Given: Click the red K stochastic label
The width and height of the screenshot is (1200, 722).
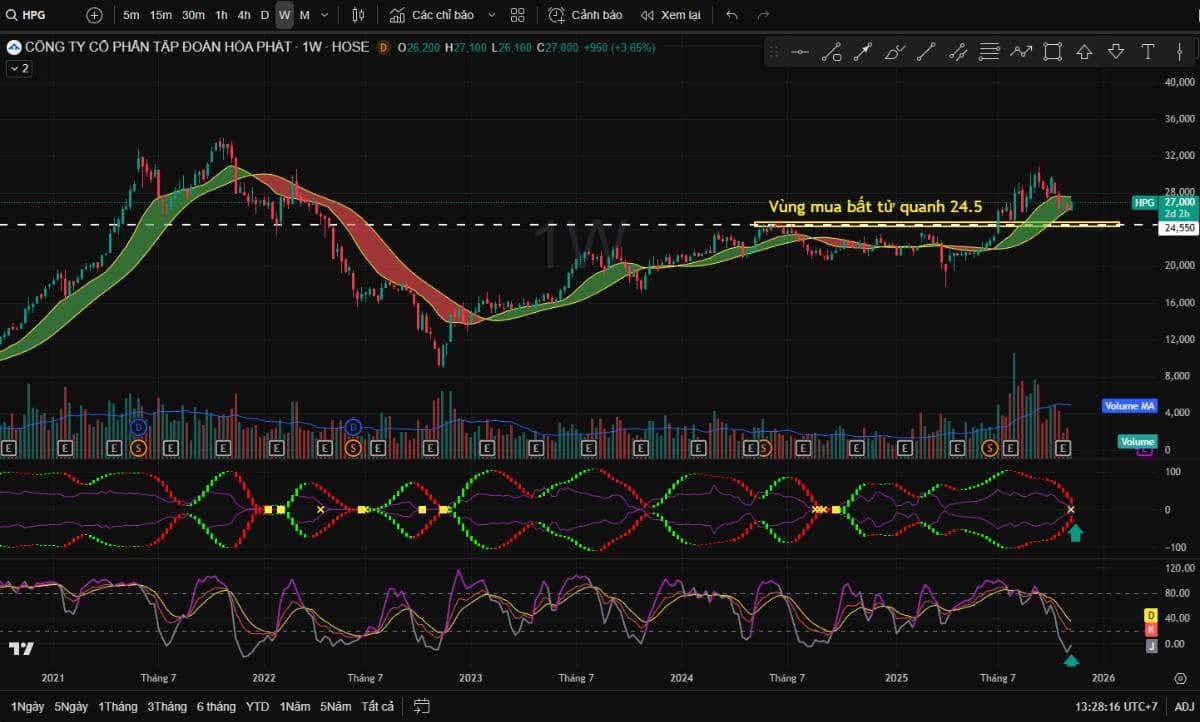Looking at the screenshot, I should pyautogui.click(x=1151, y=629).
